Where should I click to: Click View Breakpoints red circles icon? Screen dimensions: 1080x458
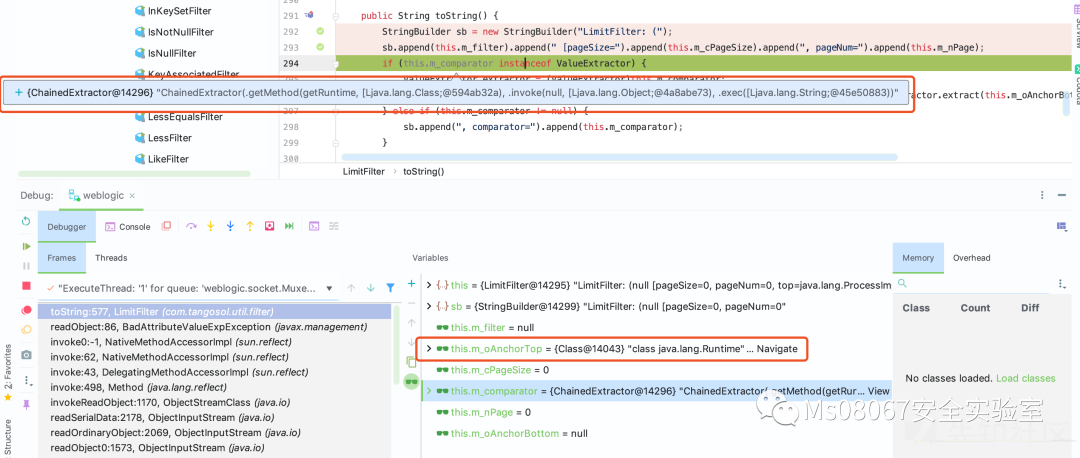coord(26,310)
